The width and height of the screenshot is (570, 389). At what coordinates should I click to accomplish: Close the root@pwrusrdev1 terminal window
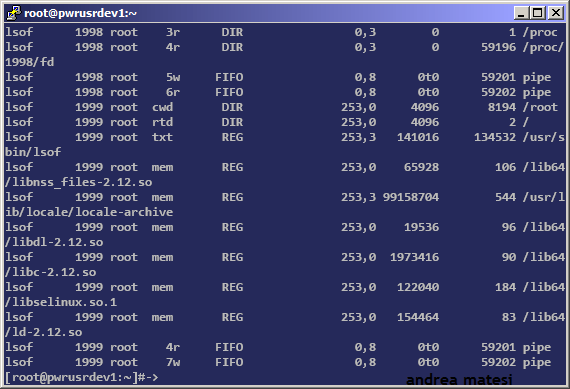click(x=556, y=13)
